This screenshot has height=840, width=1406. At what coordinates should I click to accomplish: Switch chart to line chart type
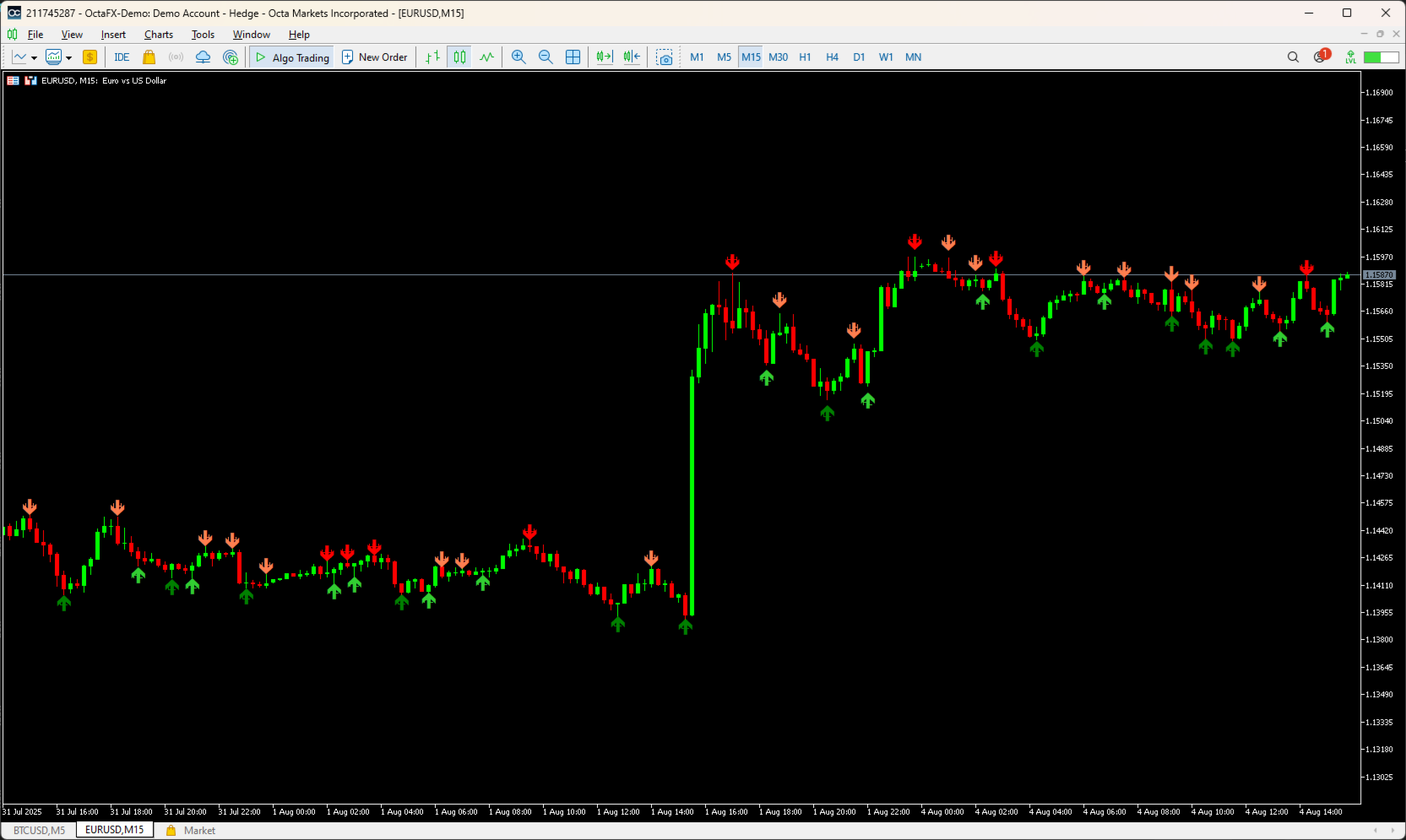pos(486,57)
